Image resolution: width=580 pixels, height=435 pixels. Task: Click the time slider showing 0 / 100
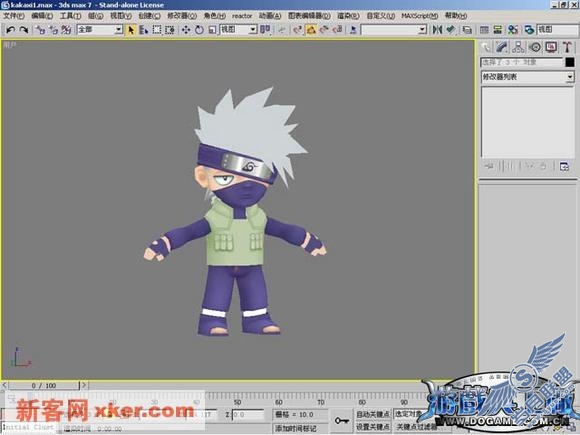[x=44, y=385]
